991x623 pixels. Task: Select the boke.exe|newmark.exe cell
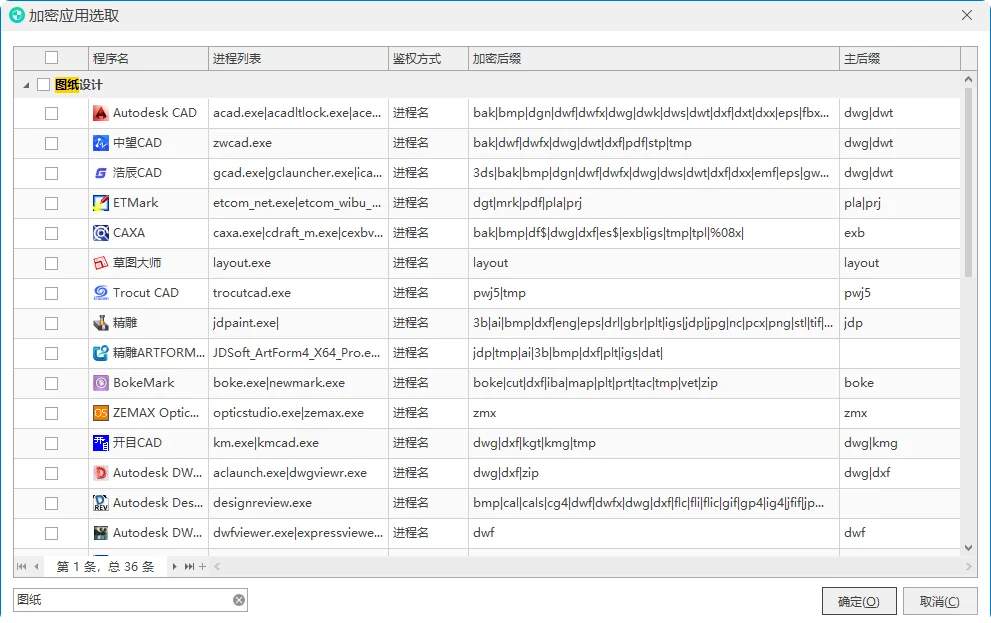click(298, 384)
